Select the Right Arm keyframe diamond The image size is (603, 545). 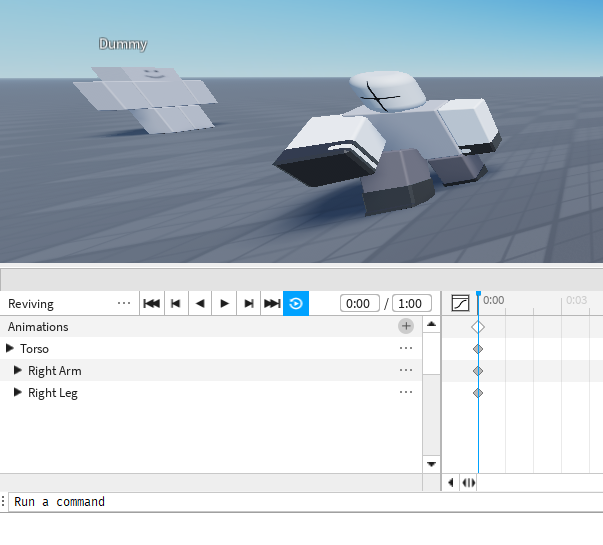tap(478, 371)
